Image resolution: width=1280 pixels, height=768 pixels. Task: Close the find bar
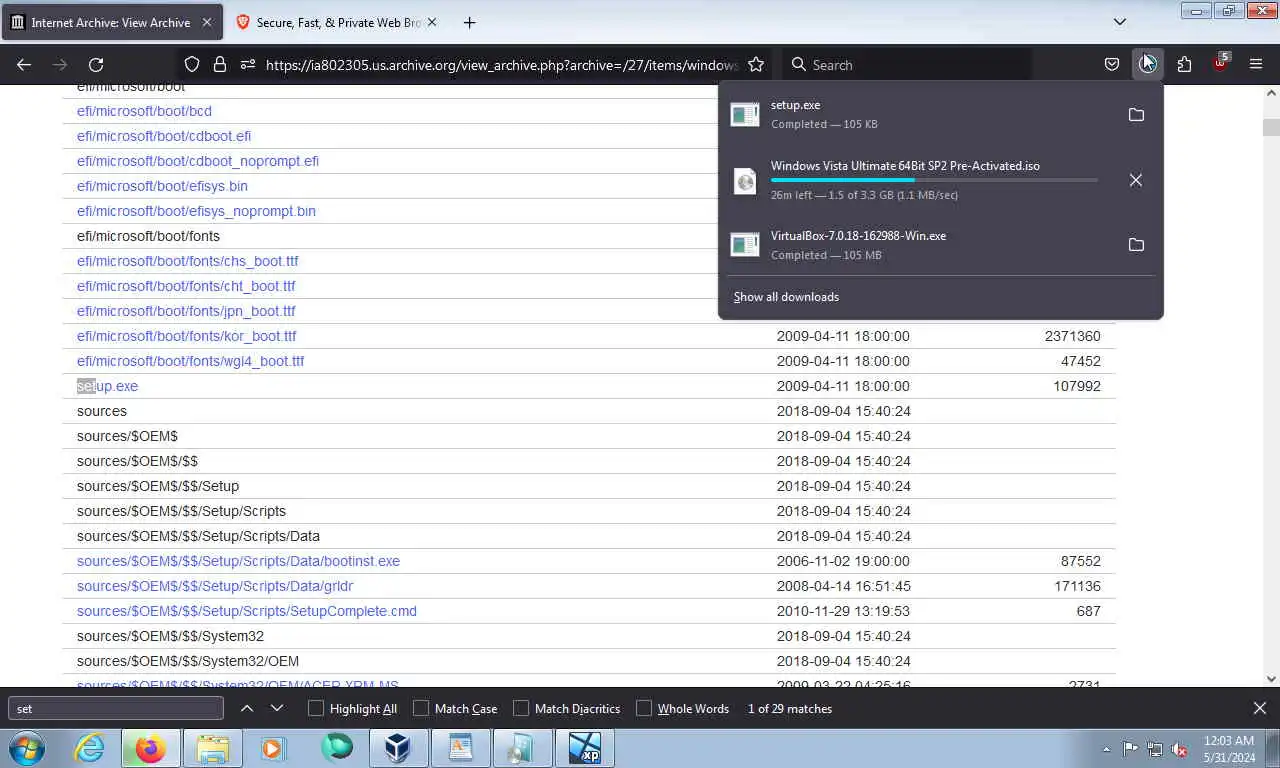point(1260,708)
